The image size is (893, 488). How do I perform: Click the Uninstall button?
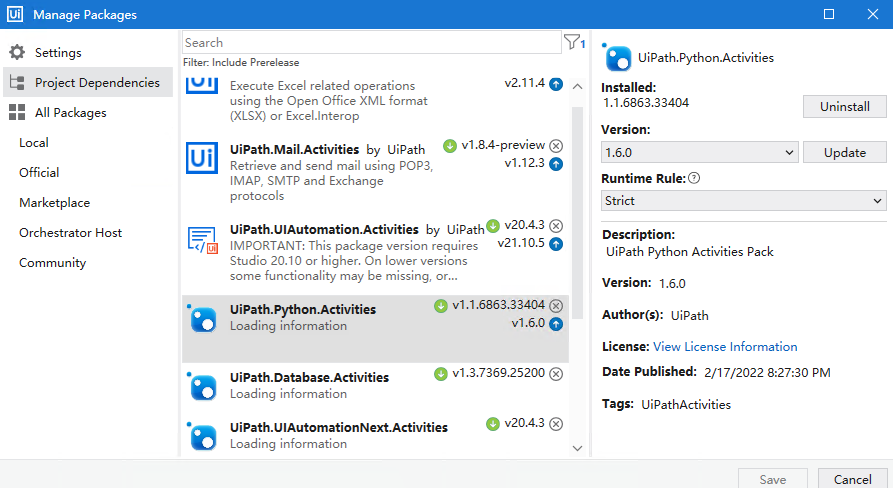click(x=845, y=106)
